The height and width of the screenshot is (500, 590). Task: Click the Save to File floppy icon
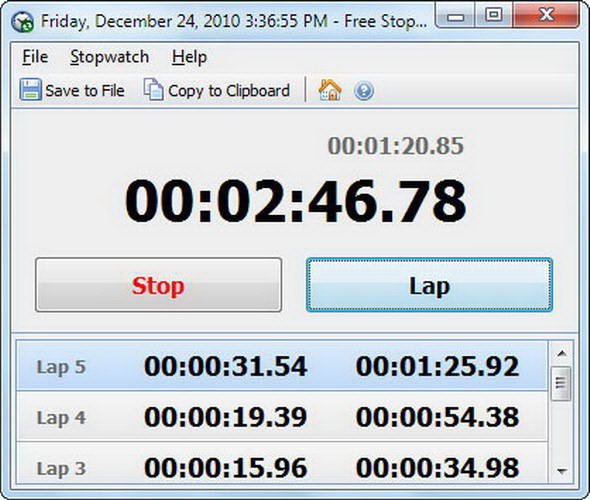30,90
